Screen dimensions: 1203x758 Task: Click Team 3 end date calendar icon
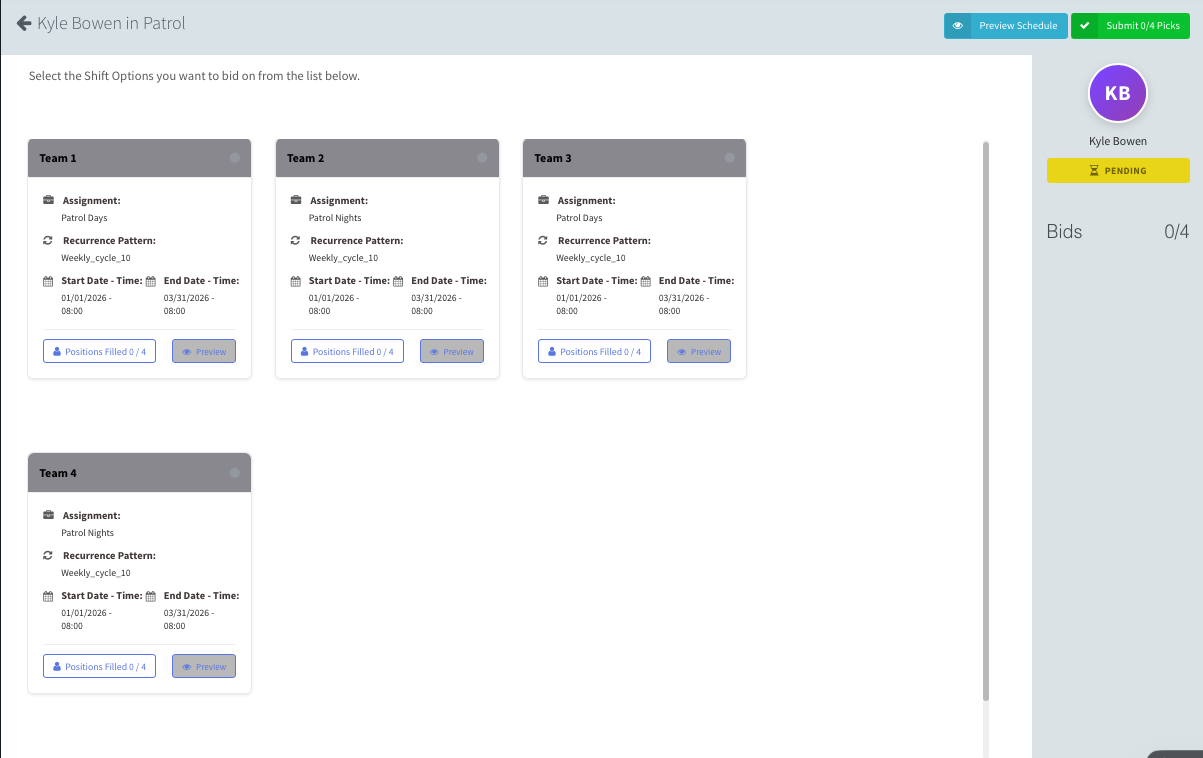[x=646, y=281]
